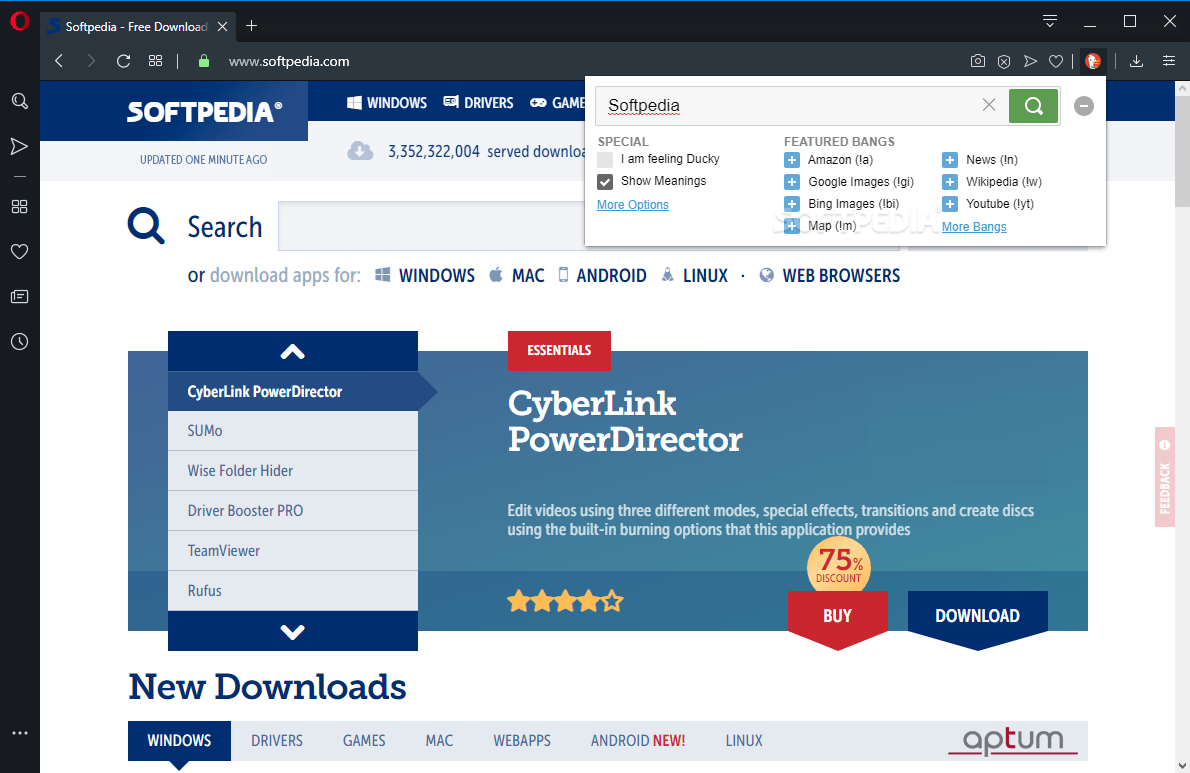Open the sidebar three-dots setup menu
This screenshot has height=773, width=1190.
[20, 733]
